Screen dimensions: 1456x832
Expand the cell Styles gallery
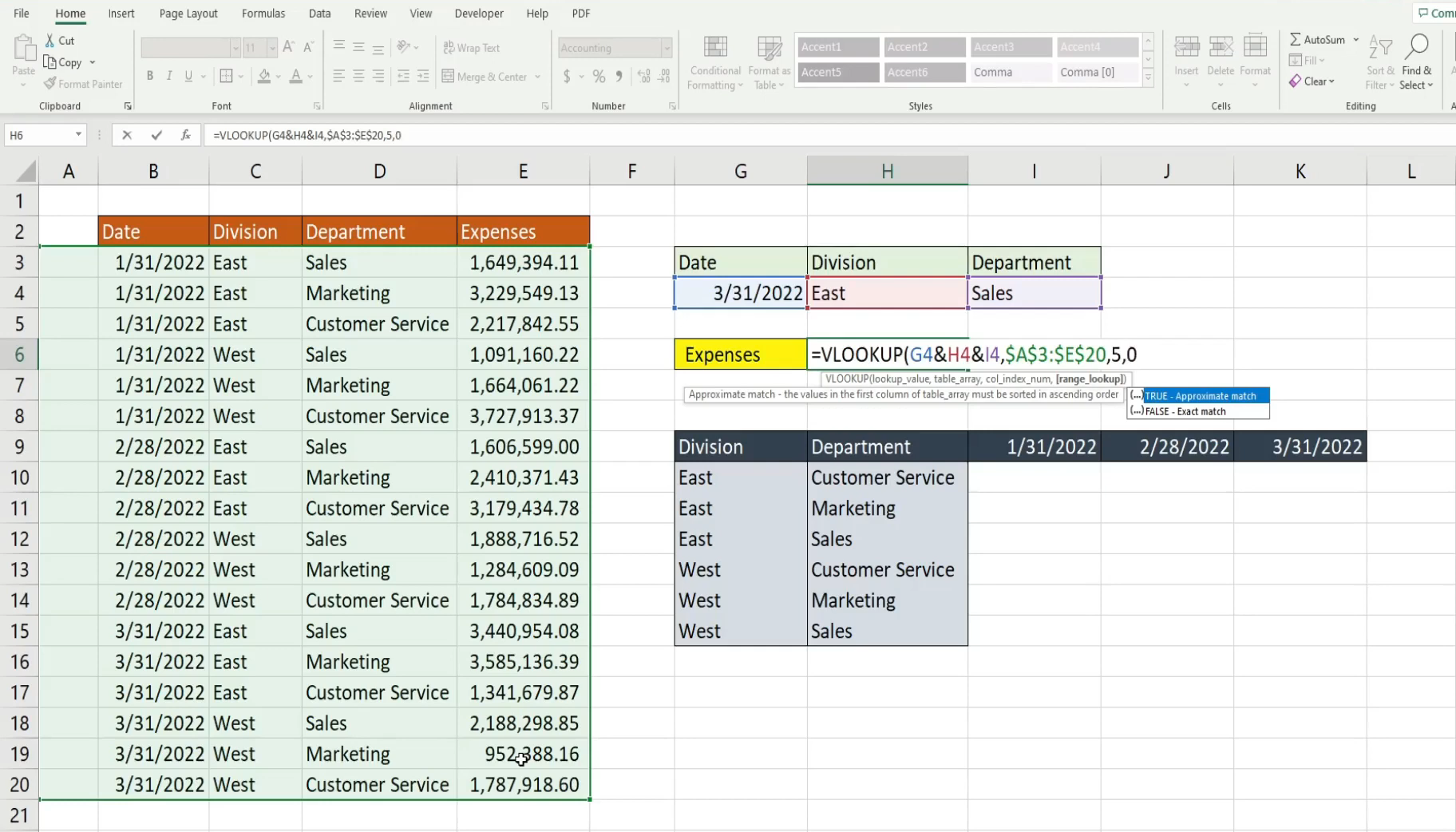[x=1148, y=77]
